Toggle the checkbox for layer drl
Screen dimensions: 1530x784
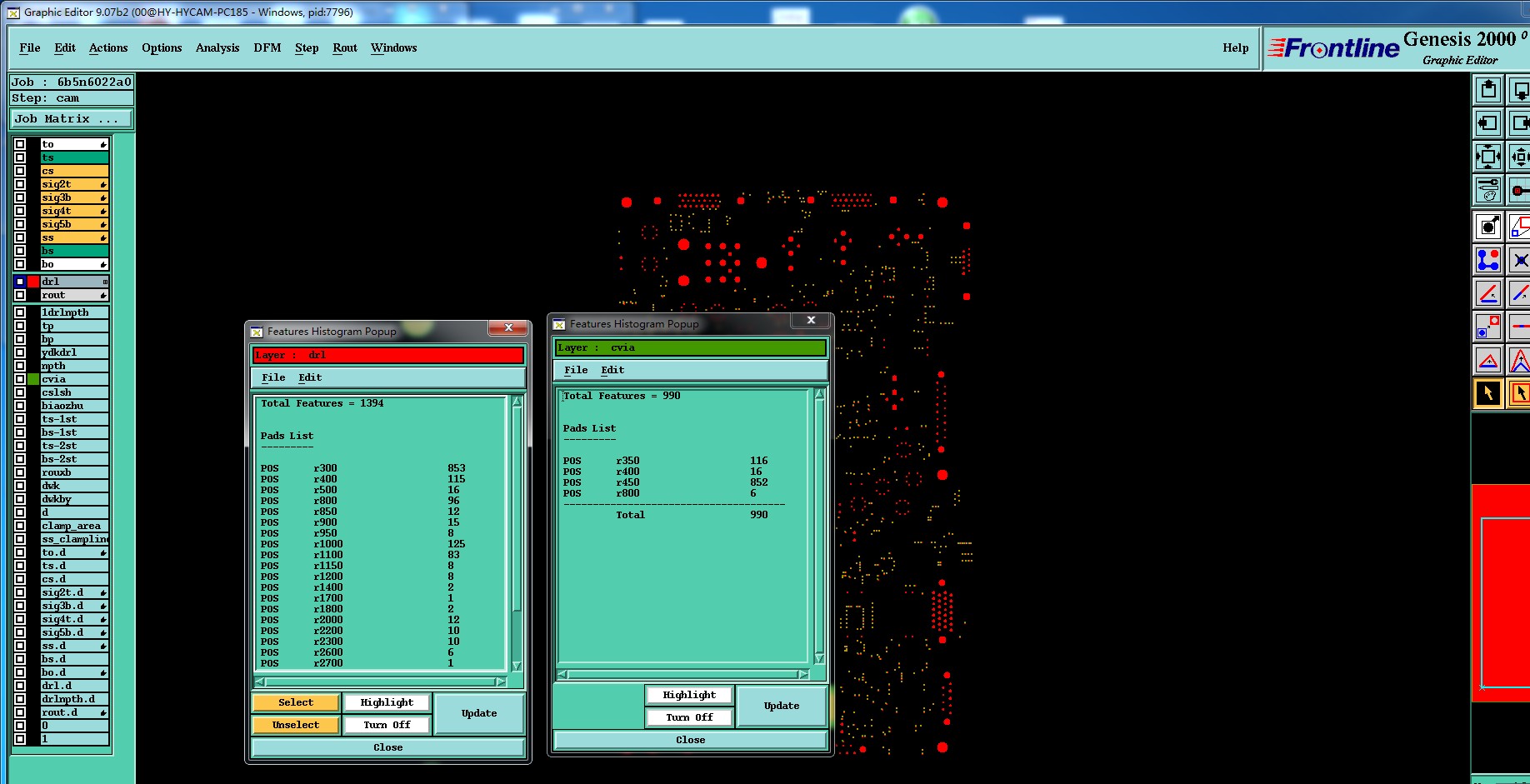point(20,282)
